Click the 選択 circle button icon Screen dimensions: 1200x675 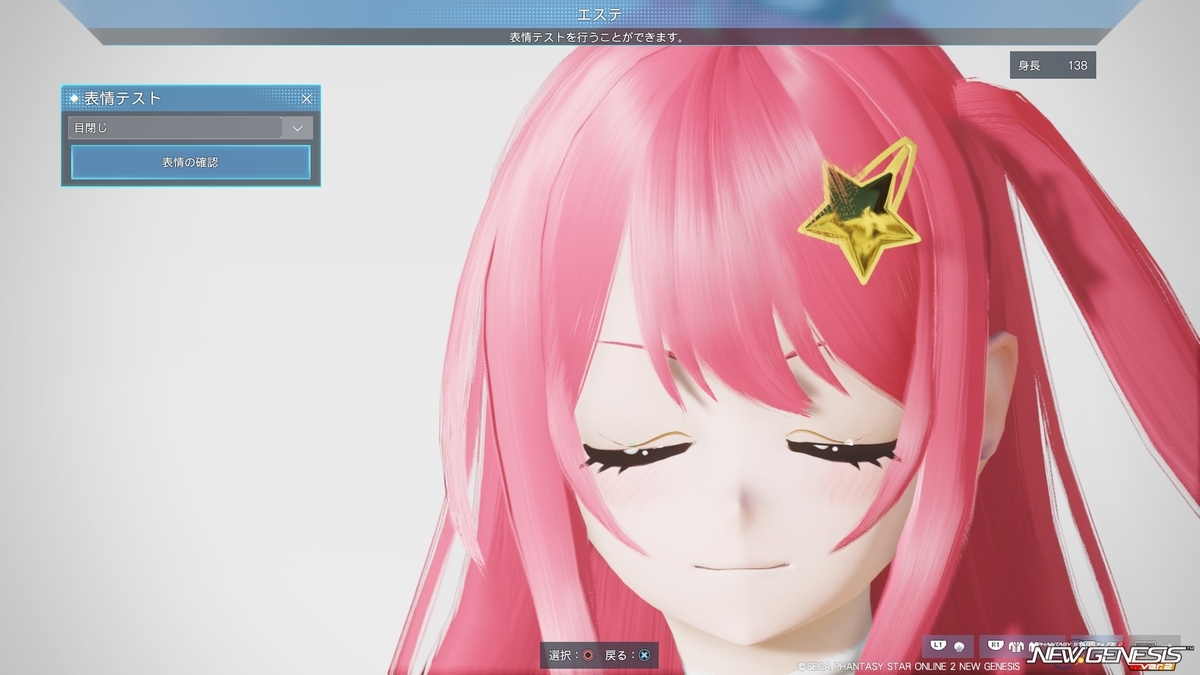click(588, 655)
